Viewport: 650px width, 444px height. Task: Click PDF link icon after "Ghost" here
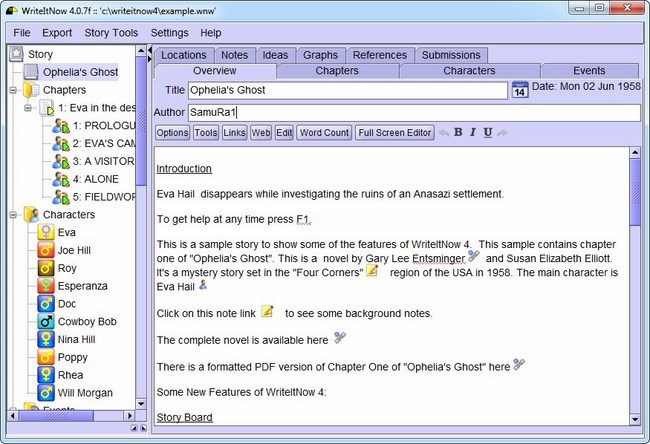click(x=519, y=364)
